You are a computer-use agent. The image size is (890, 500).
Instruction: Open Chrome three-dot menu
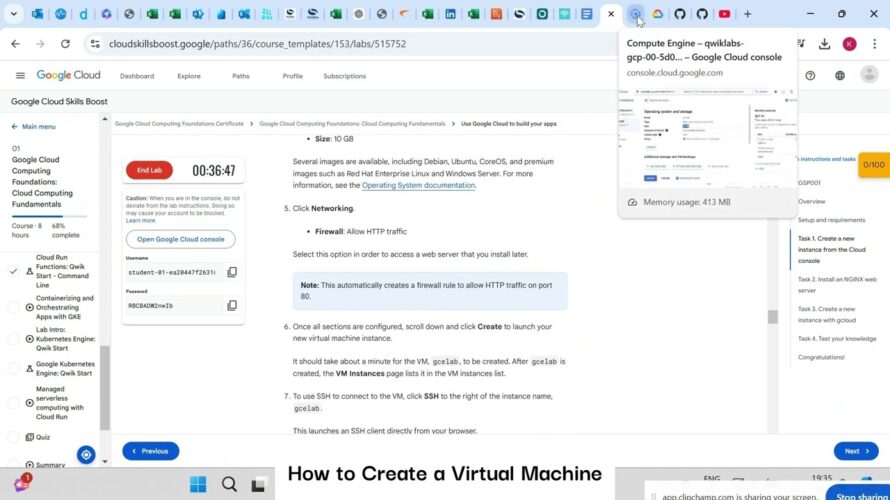point(874,44)
